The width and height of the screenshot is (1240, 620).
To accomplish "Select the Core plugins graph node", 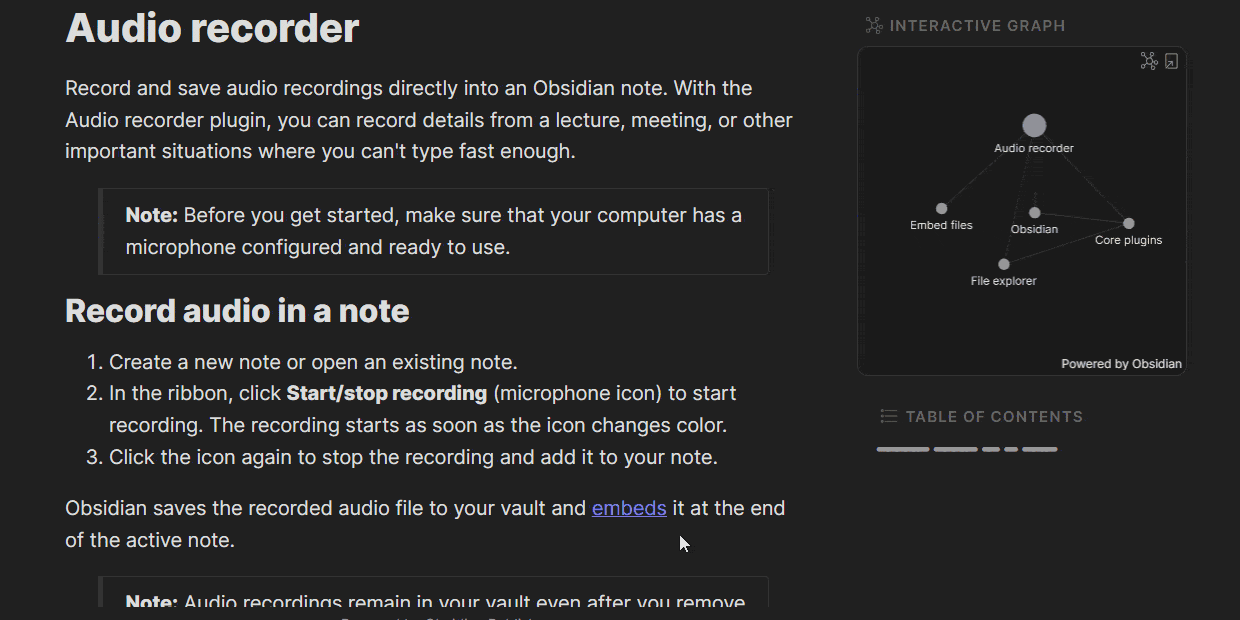I will click(x=1129, y=224).
